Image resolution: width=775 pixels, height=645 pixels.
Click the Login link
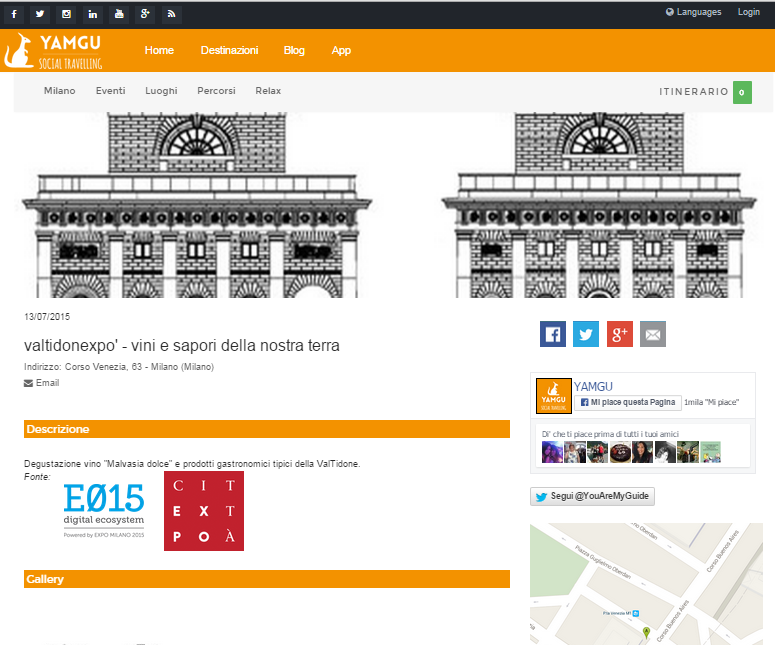(749, 12)
